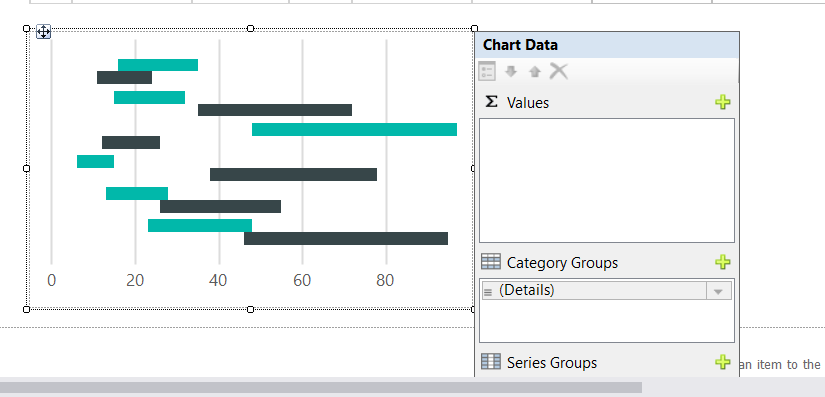Click the Chart Data panel title bar

pos(607,45)
